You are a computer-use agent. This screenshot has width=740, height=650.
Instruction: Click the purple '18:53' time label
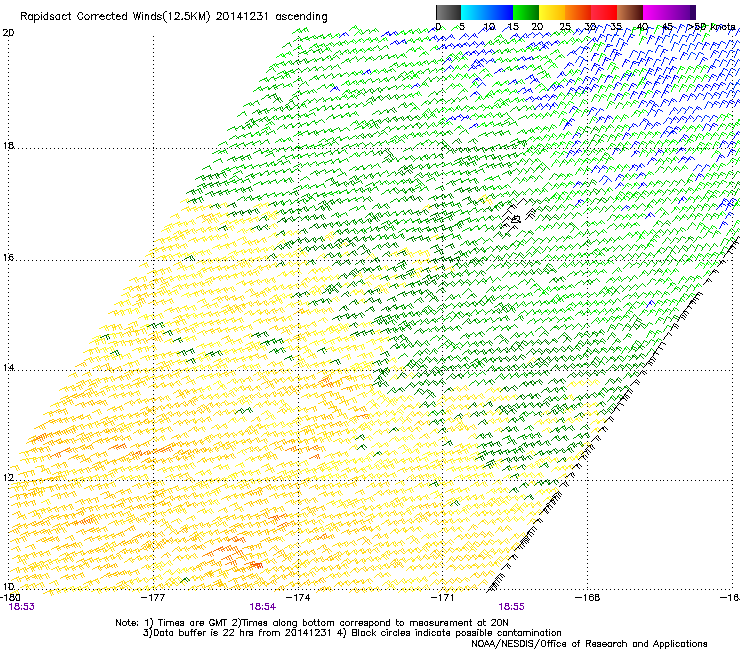pos(22,607)
